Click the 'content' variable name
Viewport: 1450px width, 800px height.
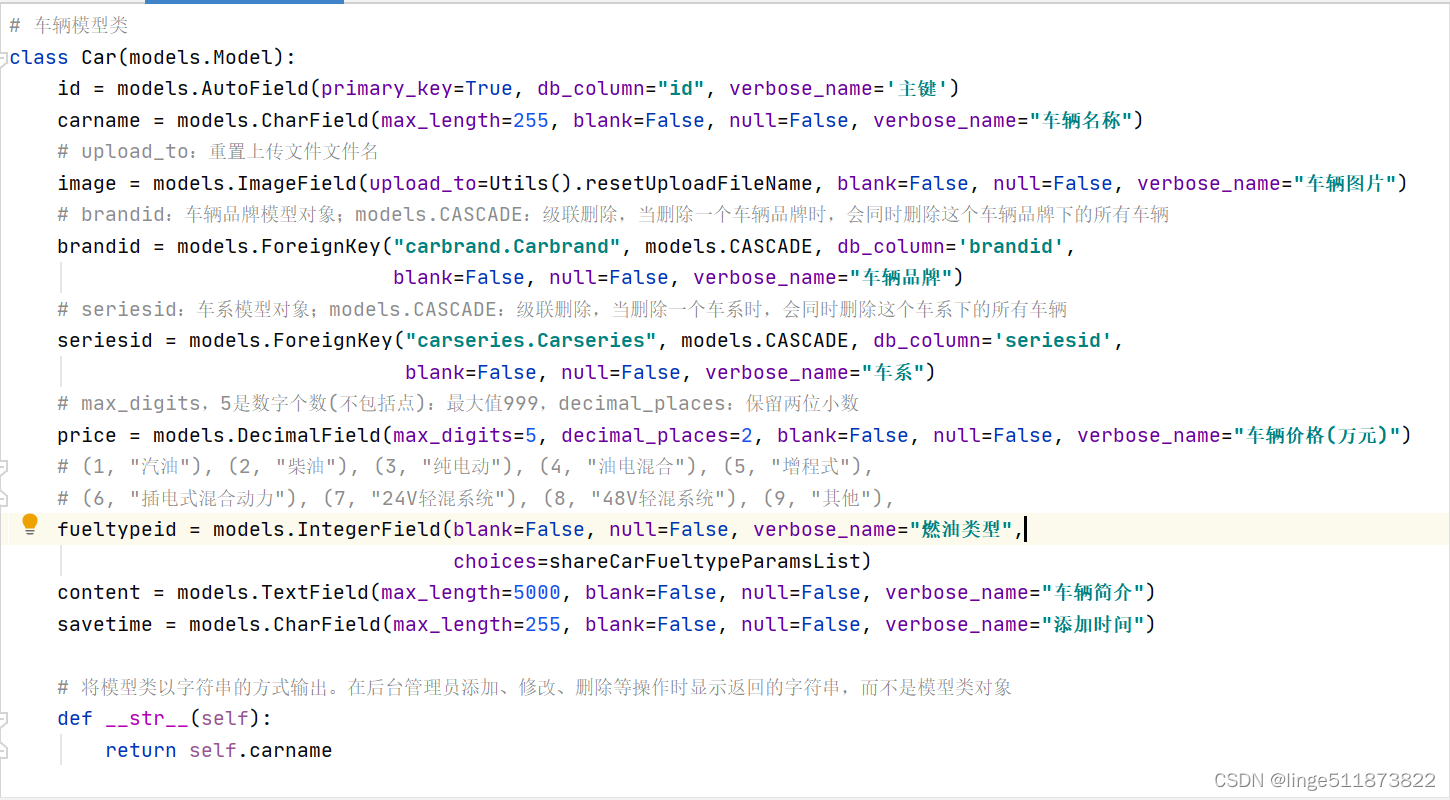pyautogui.click(x=99, y=593)
